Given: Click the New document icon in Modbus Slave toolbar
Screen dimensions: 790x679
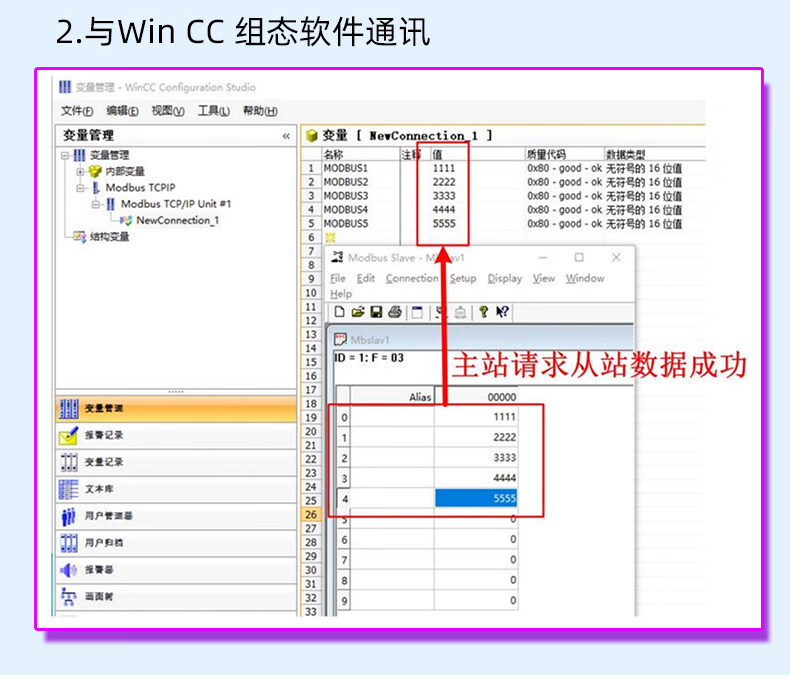Looking at the screenshot, I should click(x=340, y=312).
